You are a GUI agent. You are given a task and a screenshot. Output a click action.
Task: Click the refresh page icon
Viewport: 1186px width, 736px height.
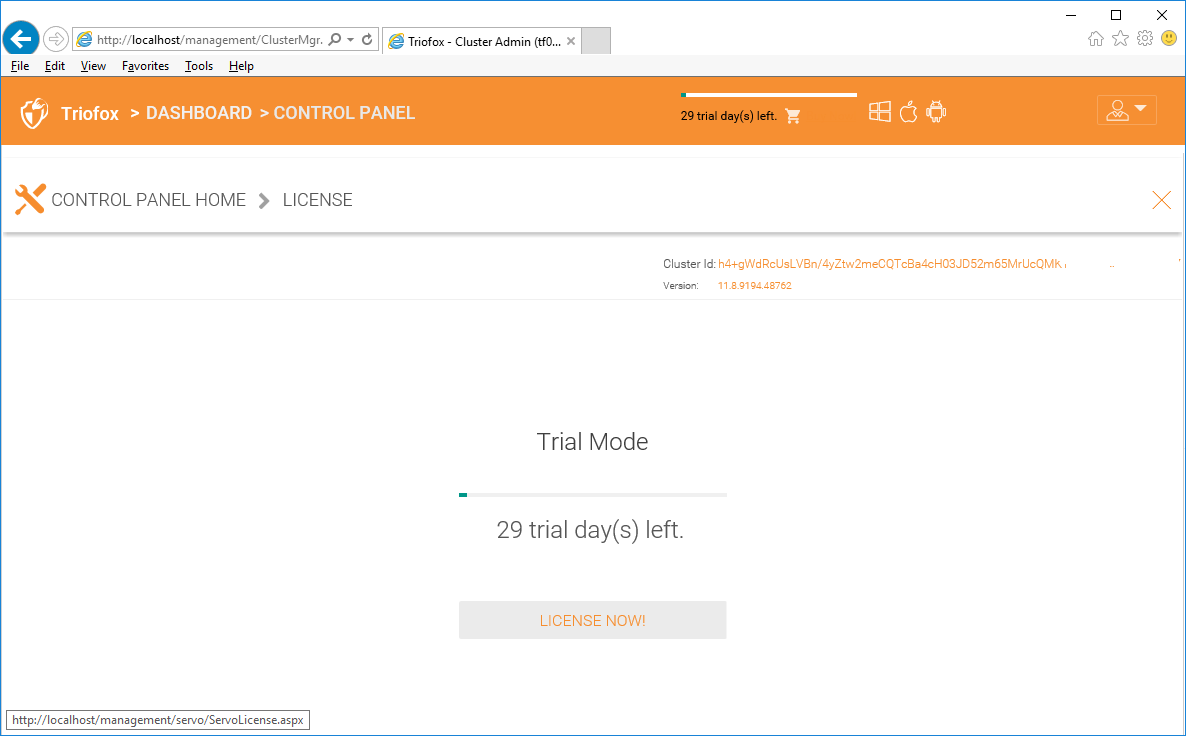tap(368, 39)
